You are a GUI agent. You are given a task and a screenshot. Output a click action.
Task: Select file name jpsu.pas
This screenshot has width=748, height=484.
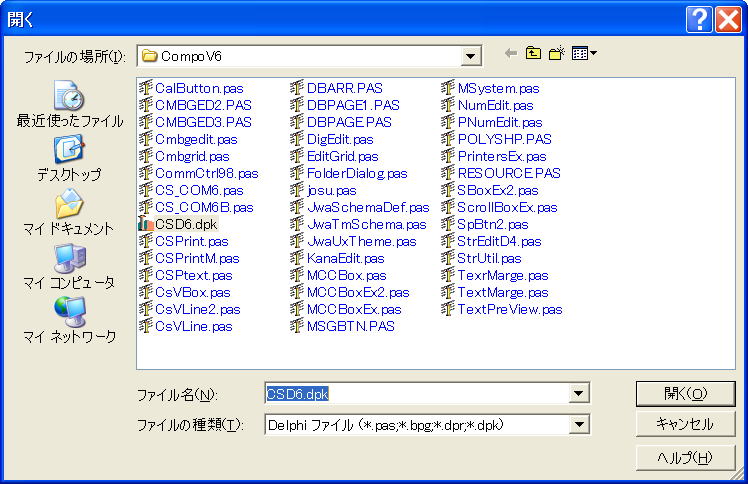[332, 190]
